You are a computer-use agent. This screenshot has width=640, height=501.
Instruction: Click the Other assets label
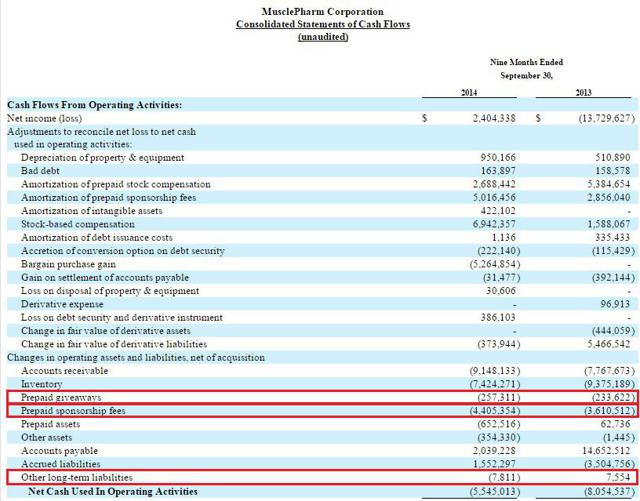[47, 437]
